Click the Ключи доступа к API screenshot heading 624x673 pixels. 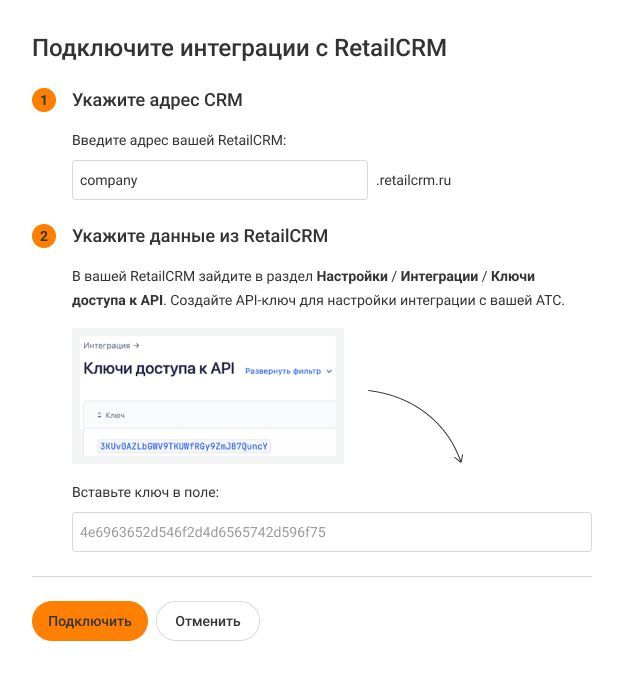click(159, 369)
